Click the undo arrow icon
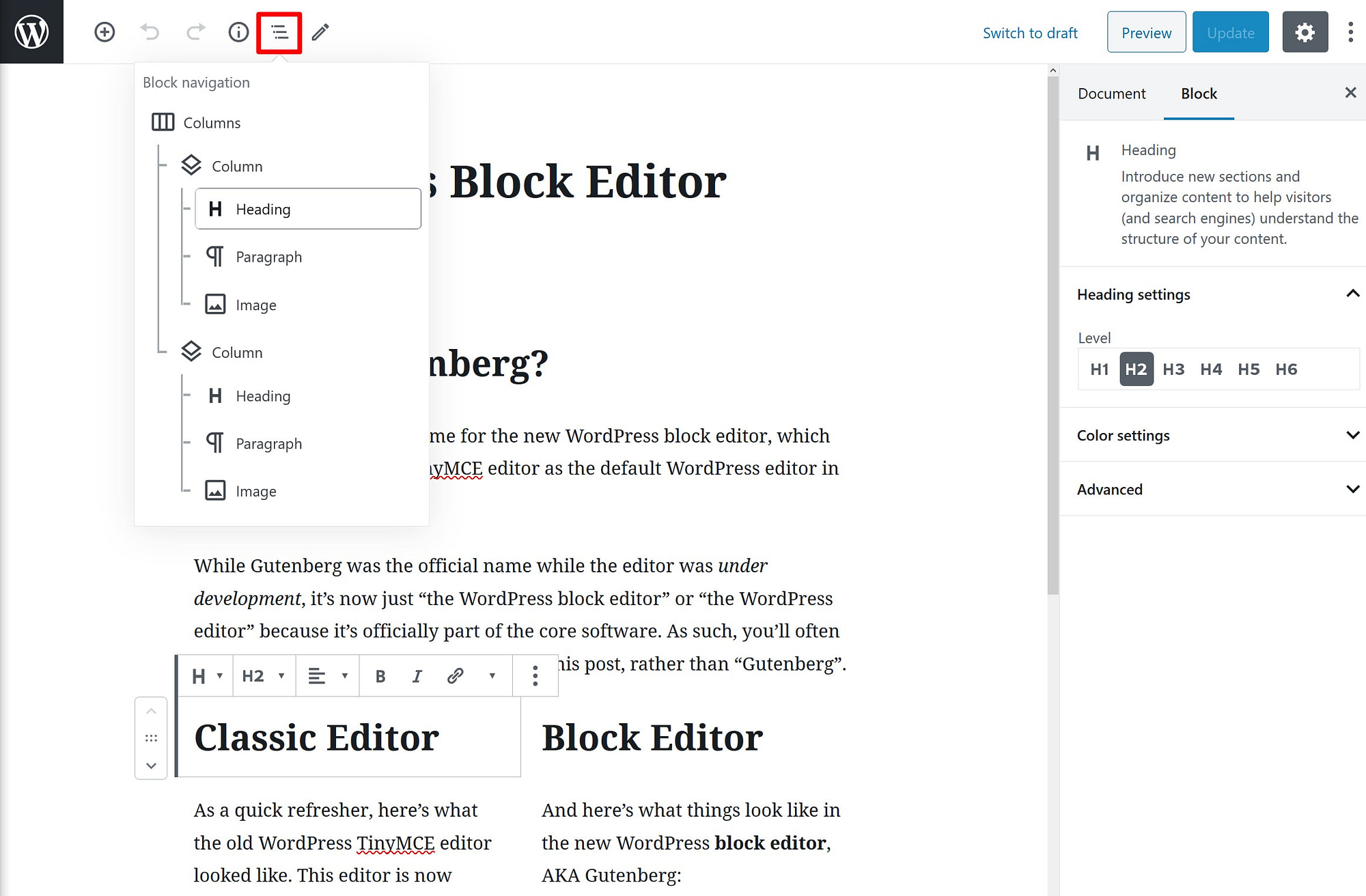1366x896 pixels. 150,32
